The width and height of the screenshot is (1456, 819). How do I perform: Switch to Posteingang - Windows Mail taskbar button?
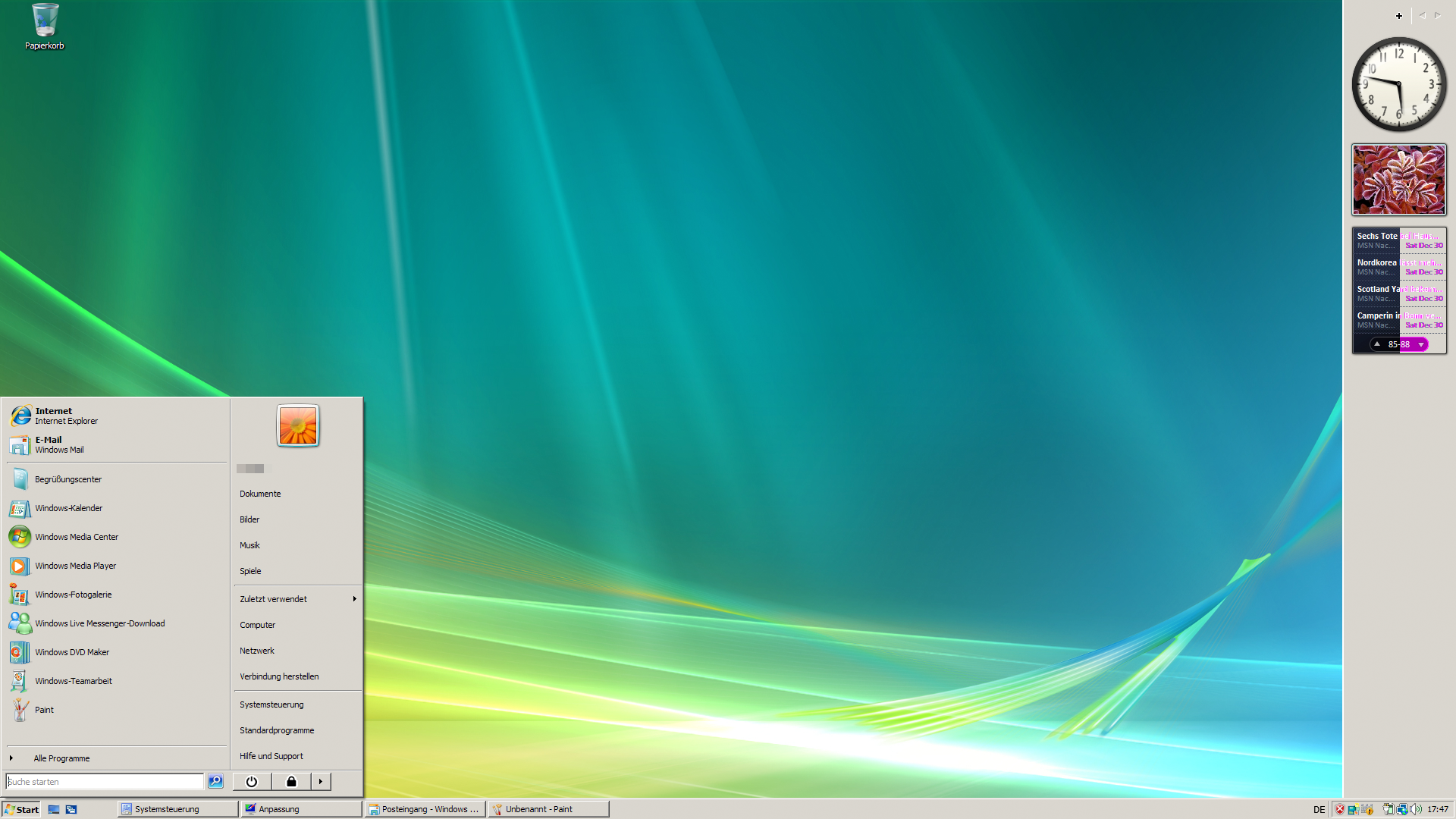pos(425,809)
